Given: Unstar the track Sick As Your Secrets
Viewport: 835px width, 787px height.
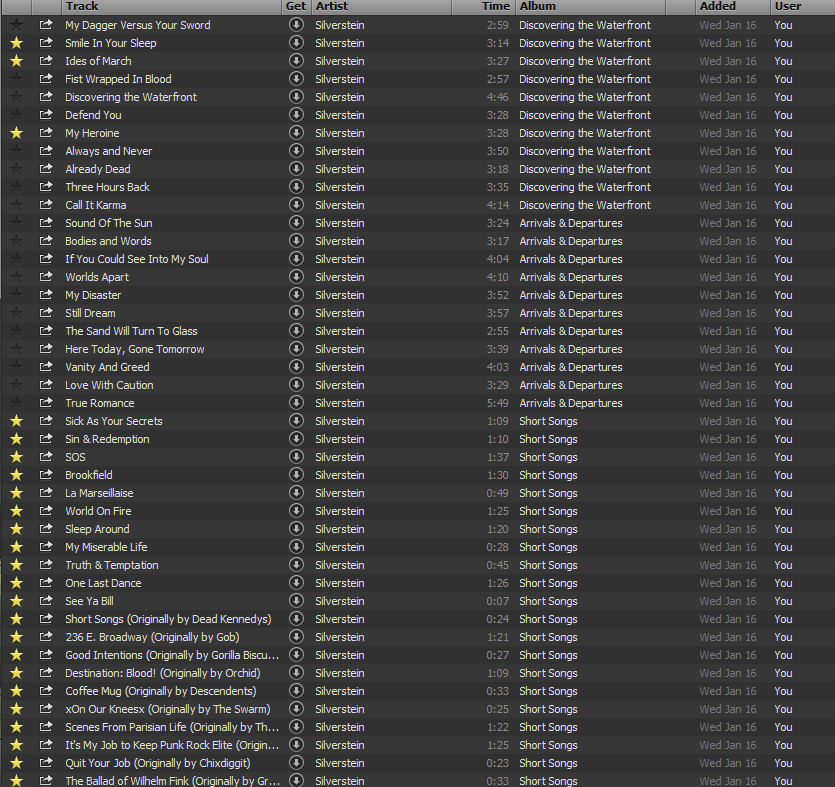Looking at the screenshot, I should click(17, 421).
